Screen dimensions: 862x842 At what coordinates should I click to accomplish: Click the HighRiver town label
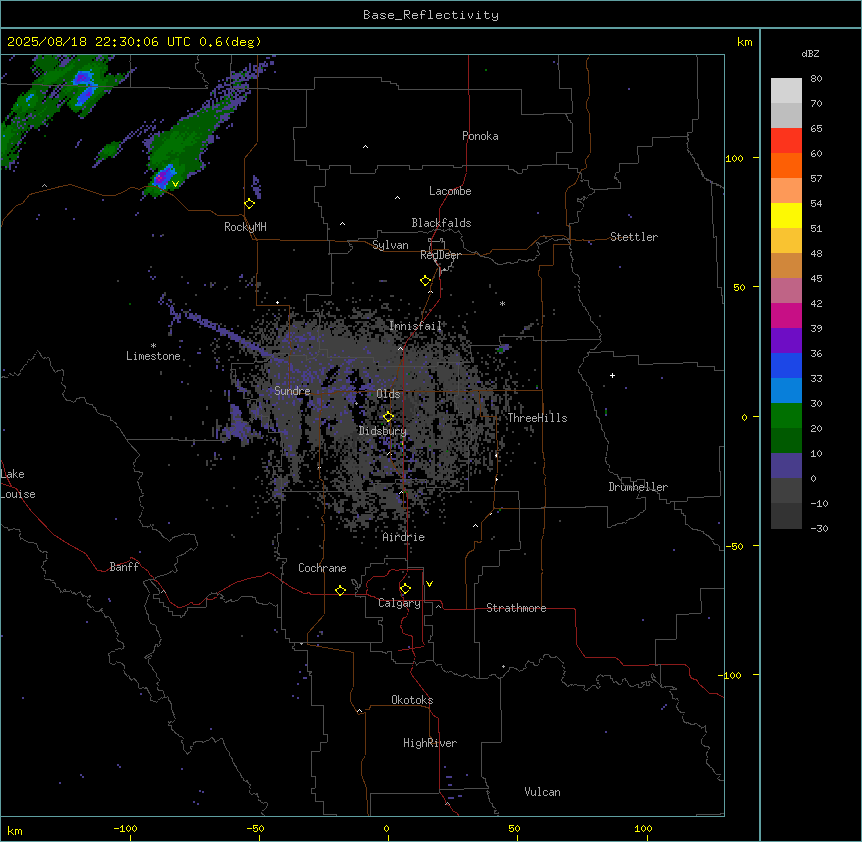coord(430,743)
